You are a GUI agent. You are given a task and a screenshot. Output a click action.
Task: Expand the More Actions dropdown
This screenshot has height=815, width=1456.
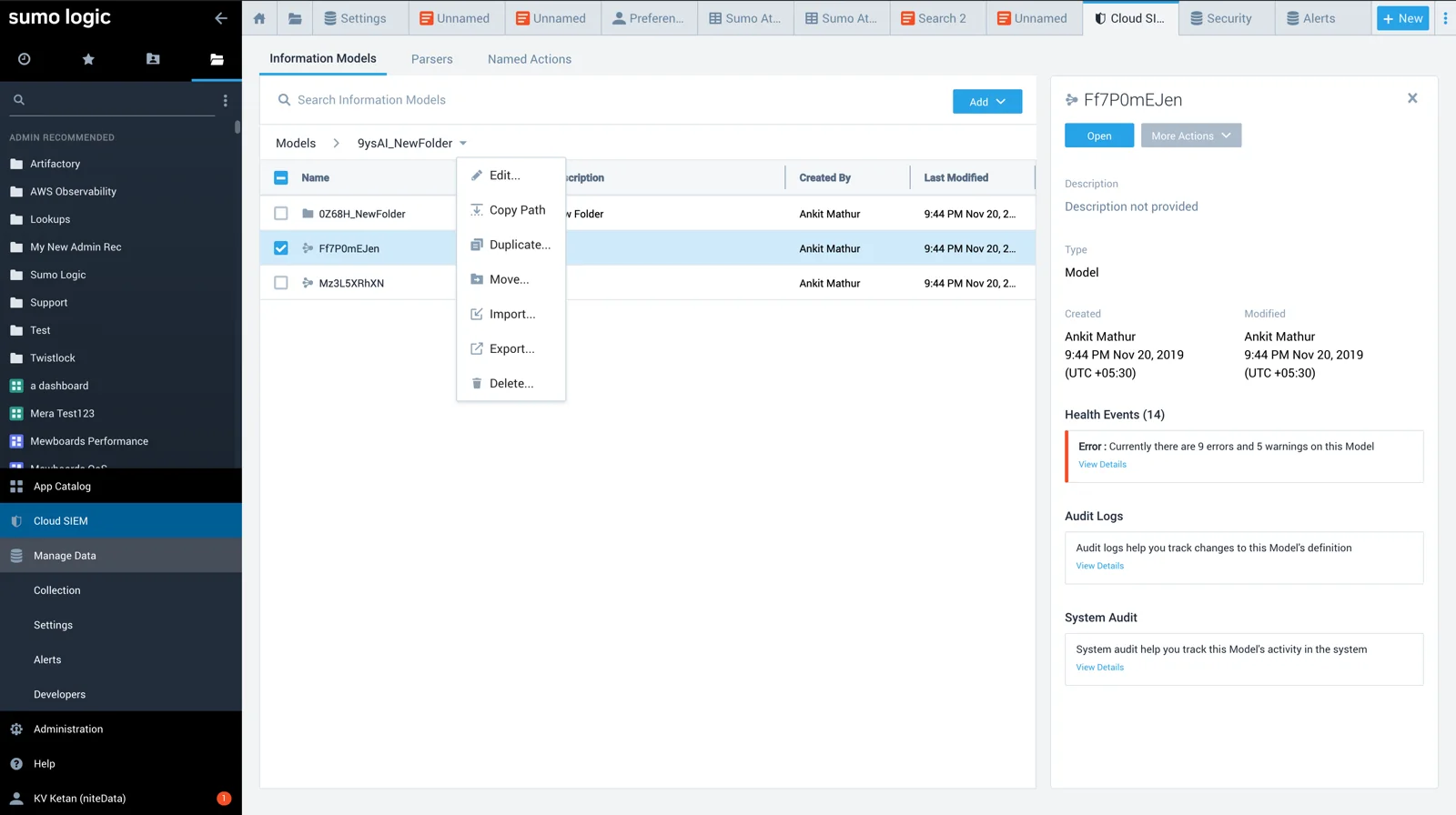pos(1191,136)
